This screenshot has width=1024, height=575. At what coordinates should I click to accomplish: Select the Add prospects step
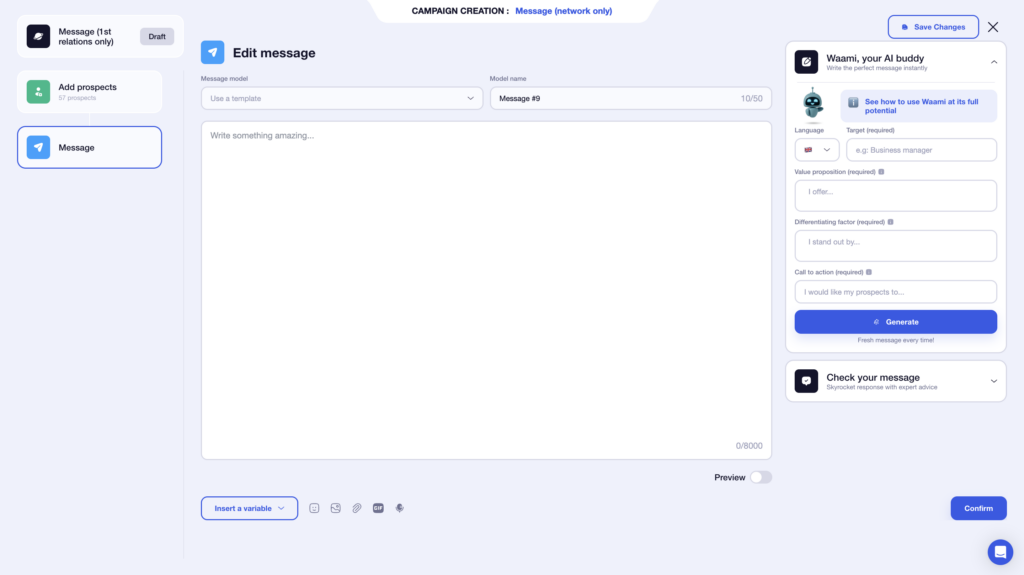click(x=89, y=92)
